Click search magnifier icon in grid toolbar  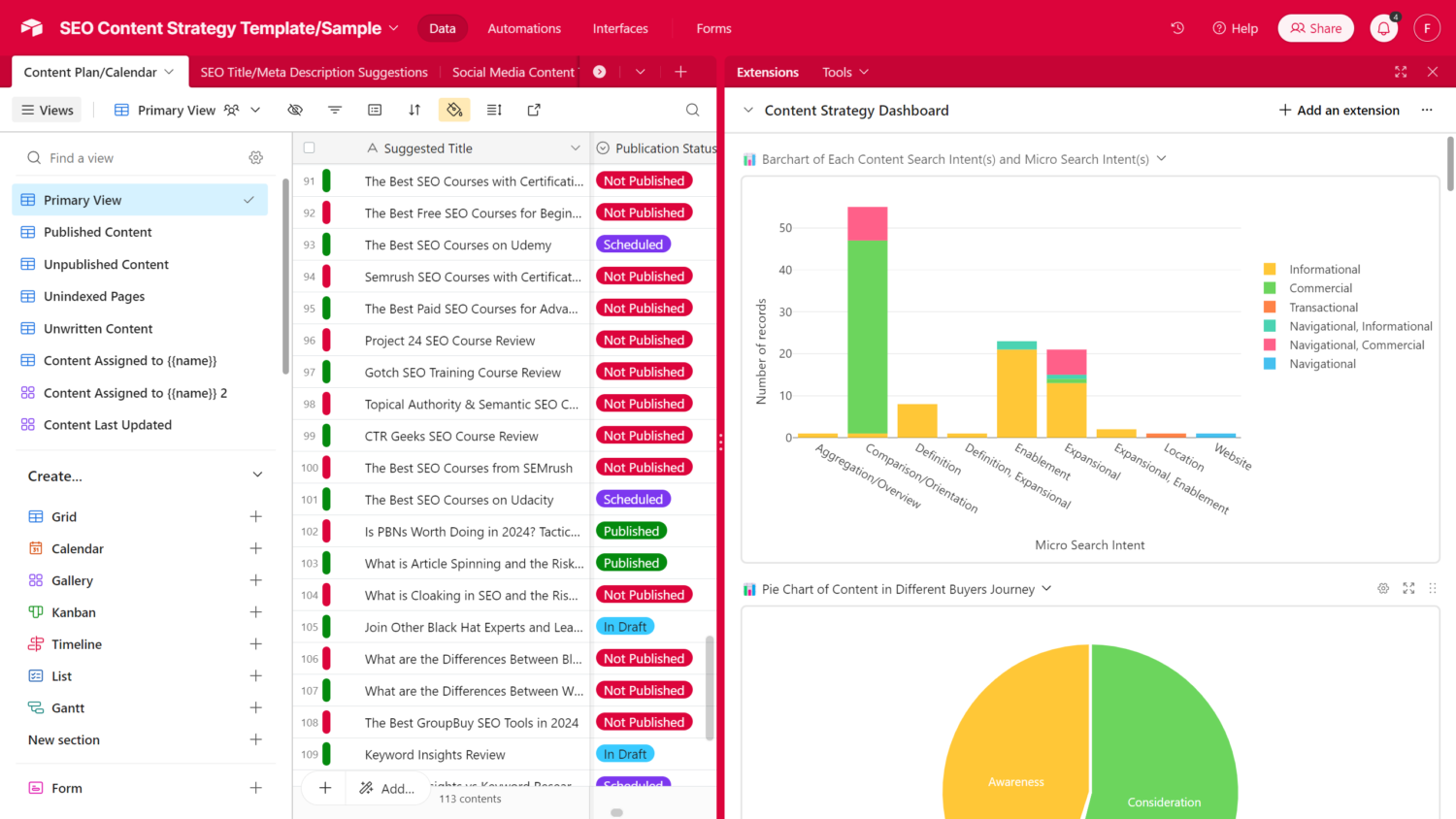point(692,110)
